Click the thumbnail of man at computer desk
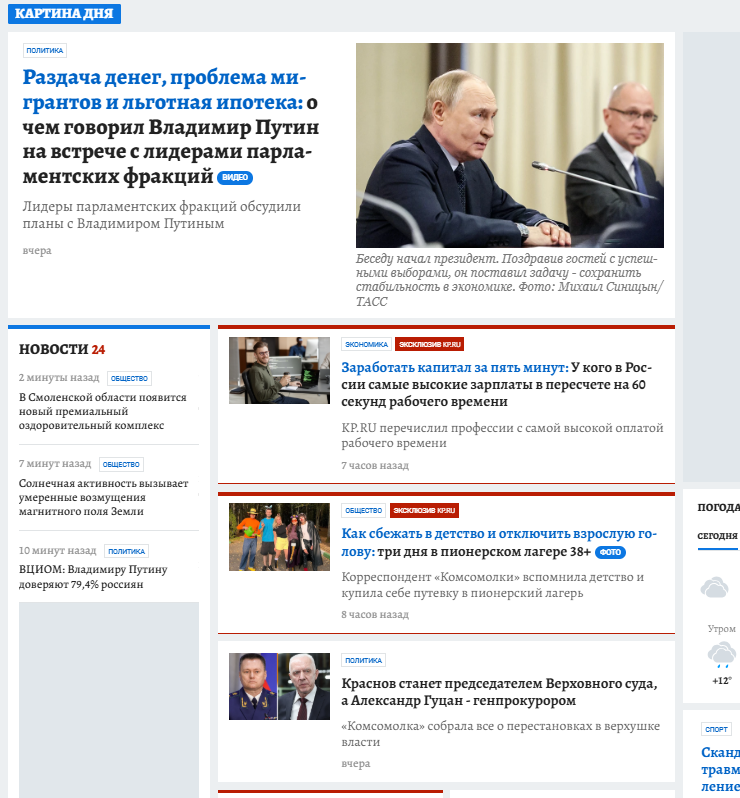Screen dimensions: 740x798 (x=279, y=370)
